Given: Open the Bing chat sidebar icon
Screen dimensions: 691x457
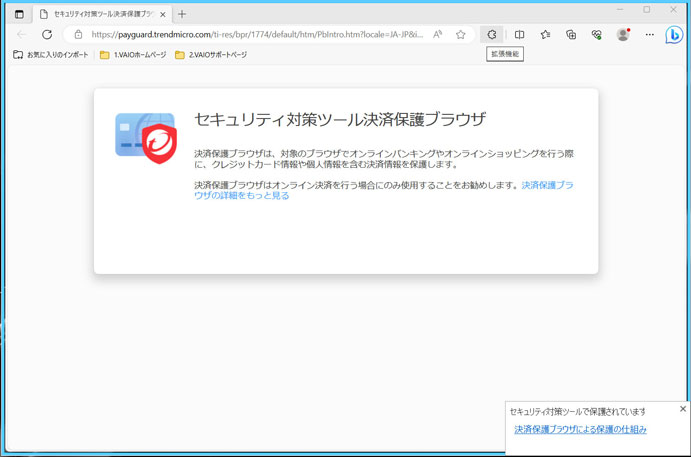Looking at the screenshot, I should (x=674, y=35).
